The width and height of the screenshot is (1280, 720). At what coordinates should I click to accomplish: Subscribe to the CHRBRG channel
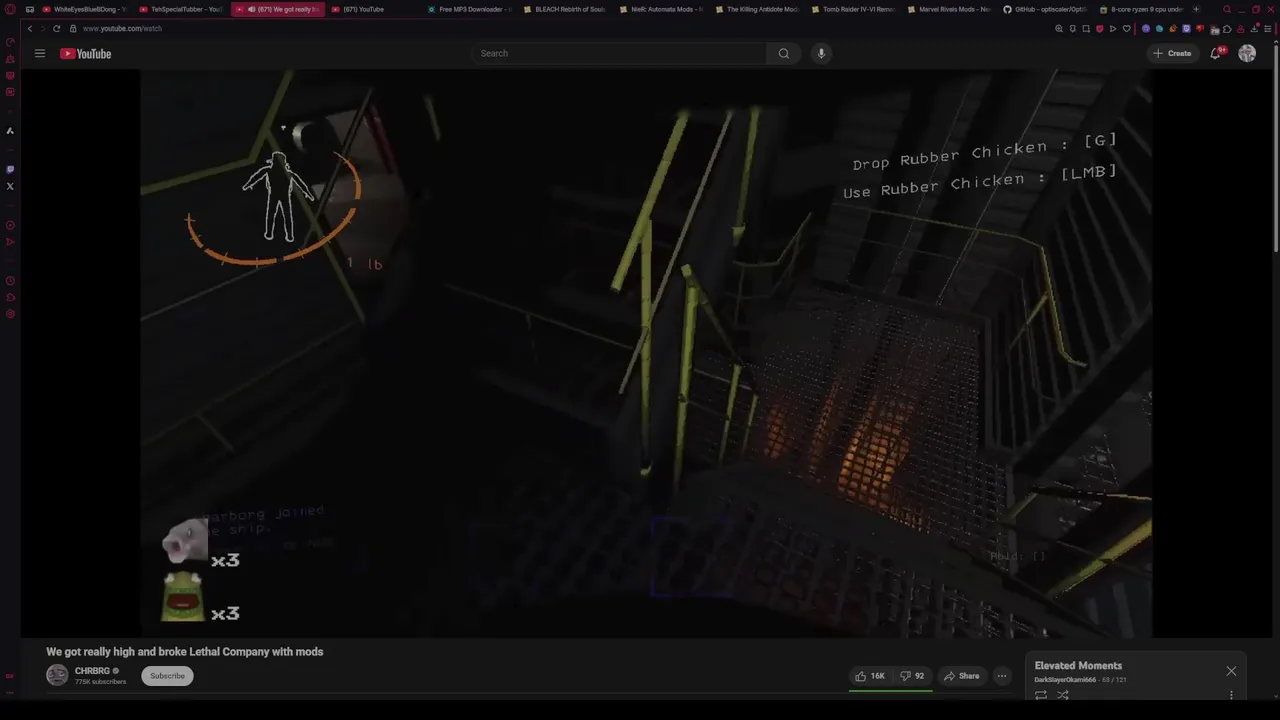(x=167, y=676)
